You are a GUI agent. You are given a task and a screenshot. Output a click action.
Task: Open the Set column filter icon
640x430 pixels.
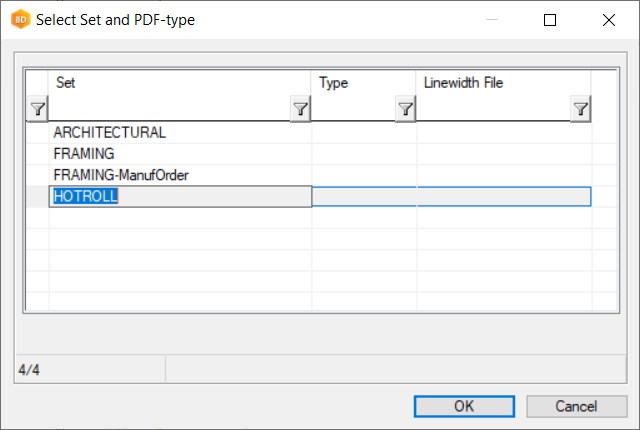[300, 109]
